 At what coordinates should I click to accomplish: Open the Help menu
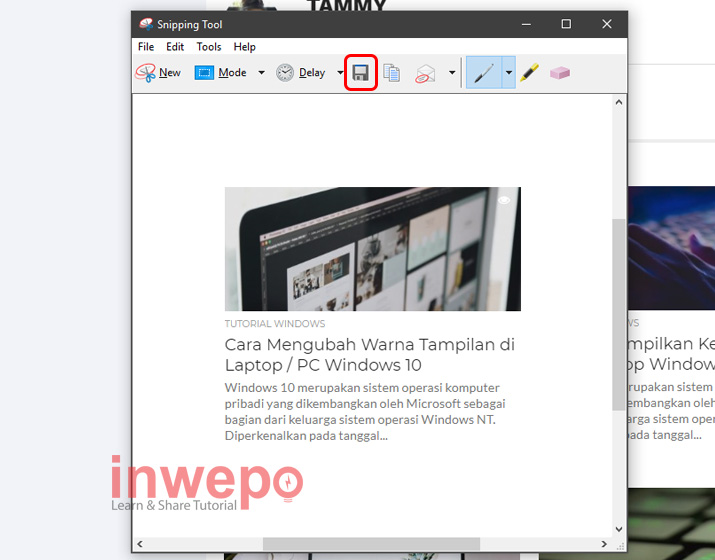pyautogui.click(x=245, y=47)
